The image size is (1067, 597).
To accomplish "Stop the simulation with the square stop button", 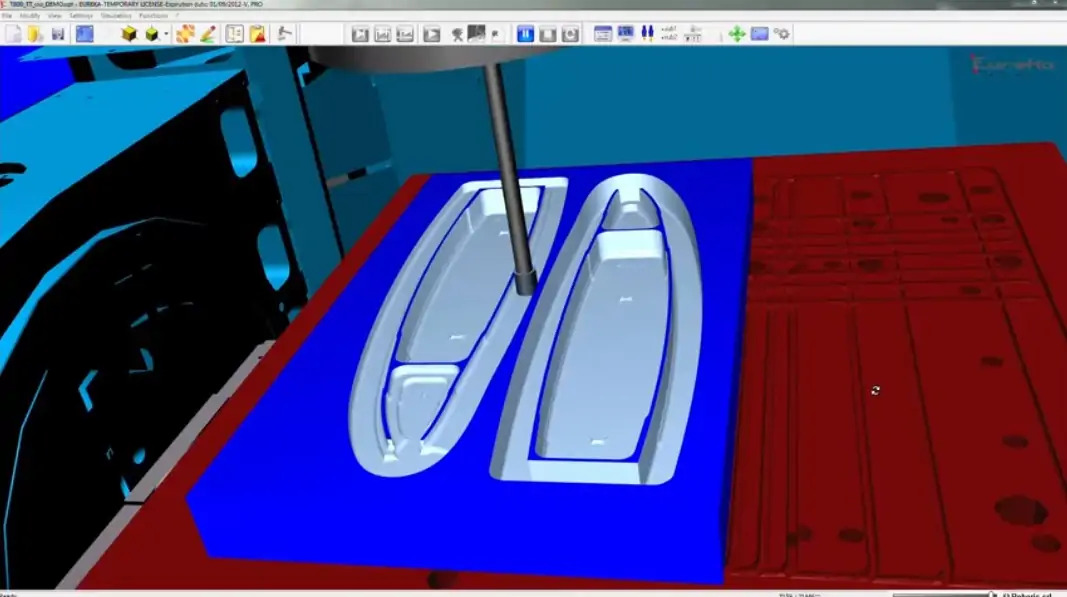I will [548, 33].
